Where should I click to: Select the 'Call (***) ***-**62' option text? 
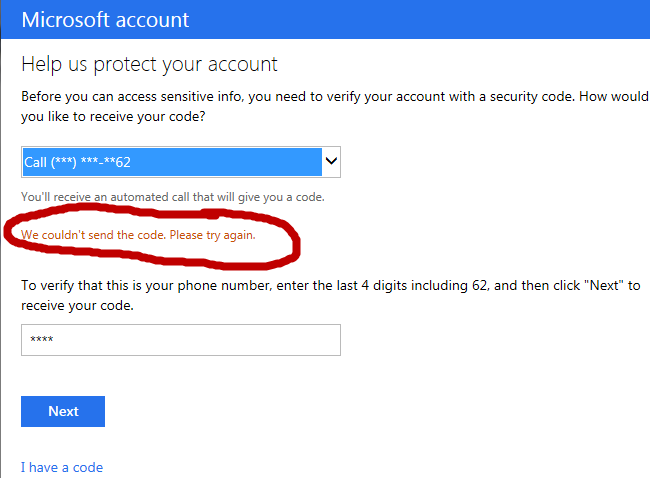pyautogui.click(x=82, y=161)
